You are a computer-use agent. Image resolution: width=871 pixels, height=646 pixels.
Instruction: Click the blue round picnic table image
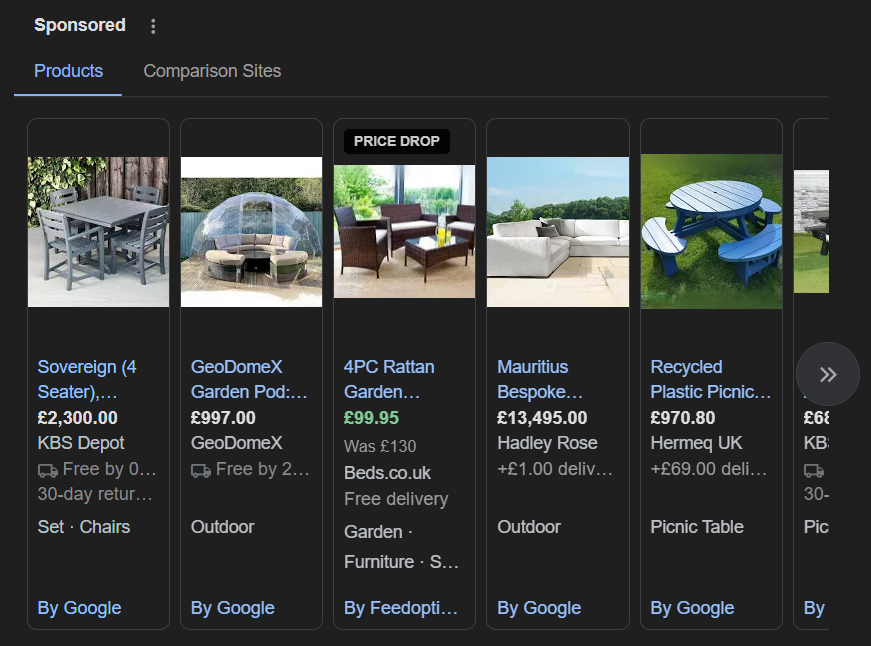pyautogui.click(x=712, y=232)
